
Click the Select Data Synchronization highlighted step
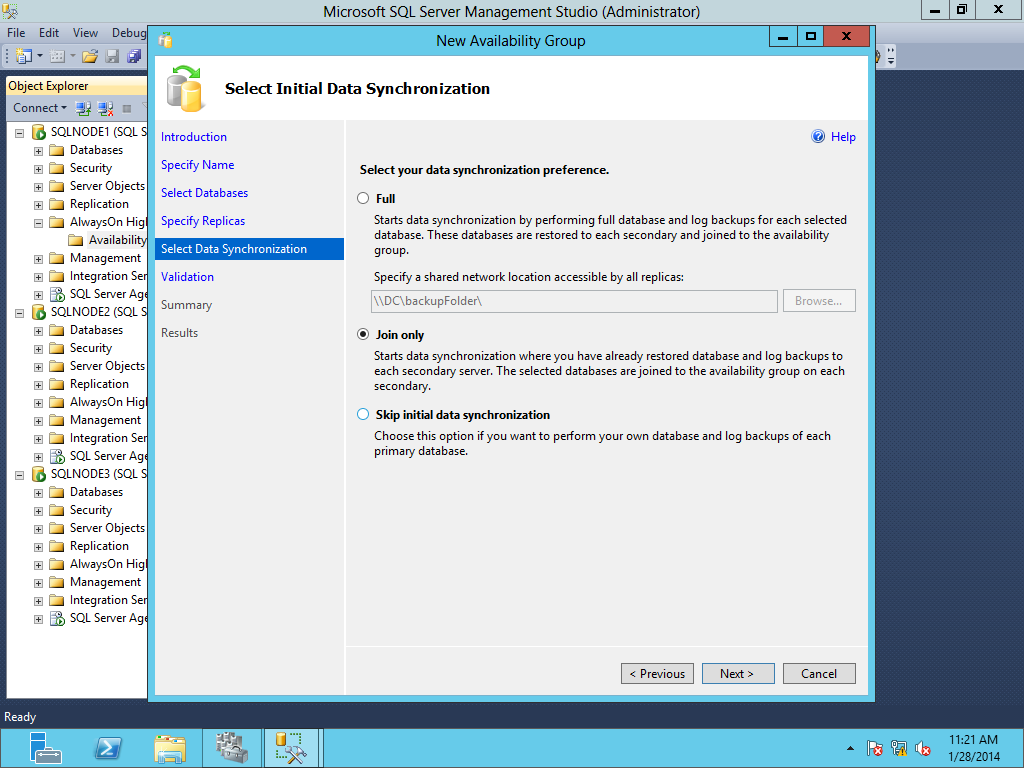pos(249,249)
